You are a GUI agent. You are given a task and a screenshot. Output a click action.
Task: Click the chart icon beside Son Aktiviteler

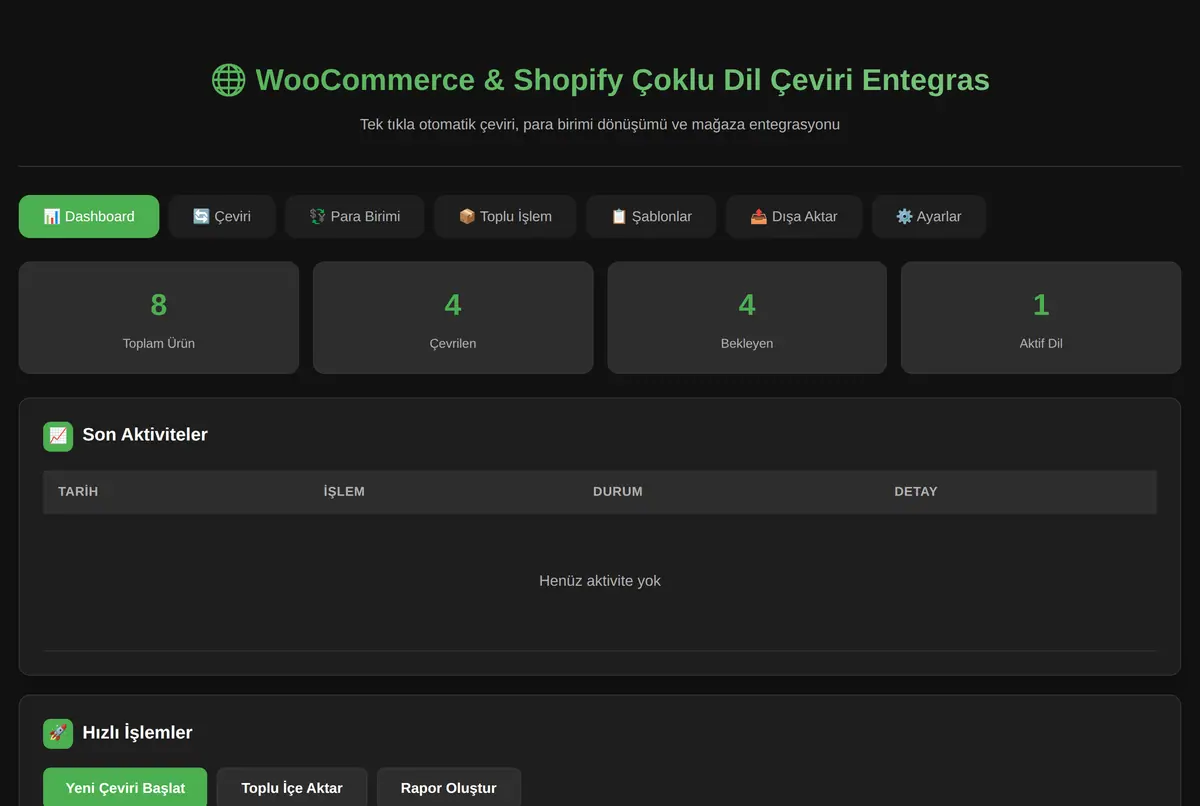58,436
